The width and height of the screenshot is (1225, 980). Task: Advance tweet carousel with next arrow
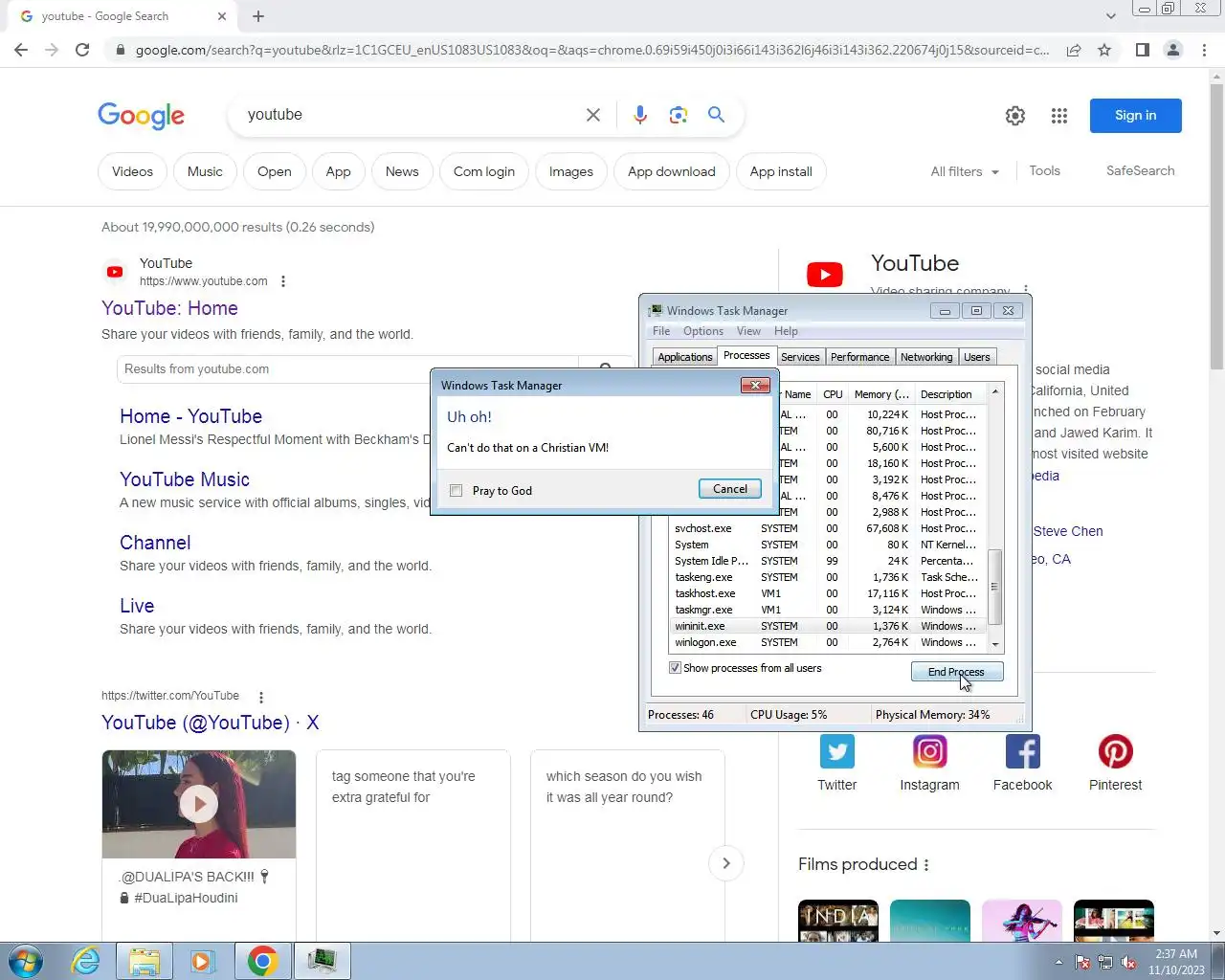pyautogui.click(x=726, y=863)
